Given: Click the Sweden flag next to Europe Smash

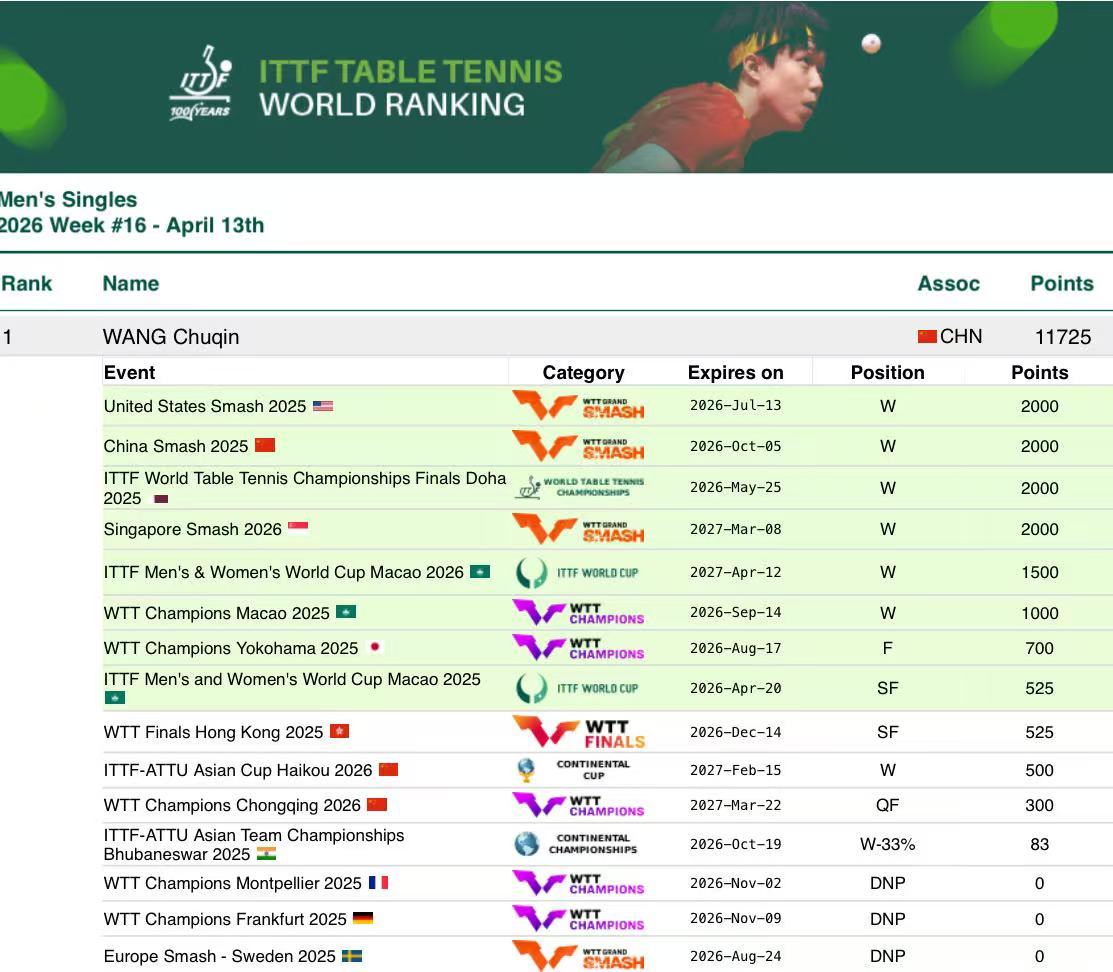Looking at the screenshot, I should pos(352,956).
